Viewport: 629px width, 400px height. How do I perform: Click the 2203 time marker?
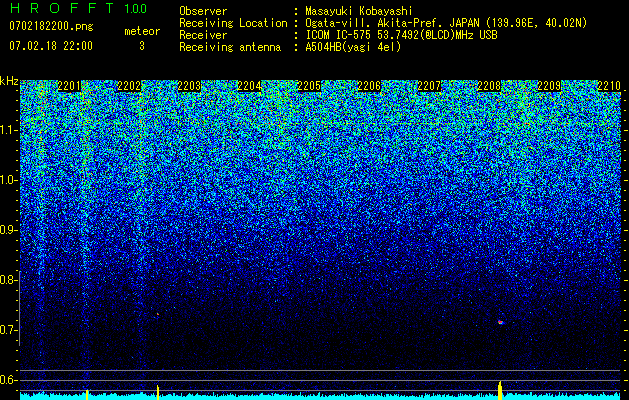tap(189, 86)
